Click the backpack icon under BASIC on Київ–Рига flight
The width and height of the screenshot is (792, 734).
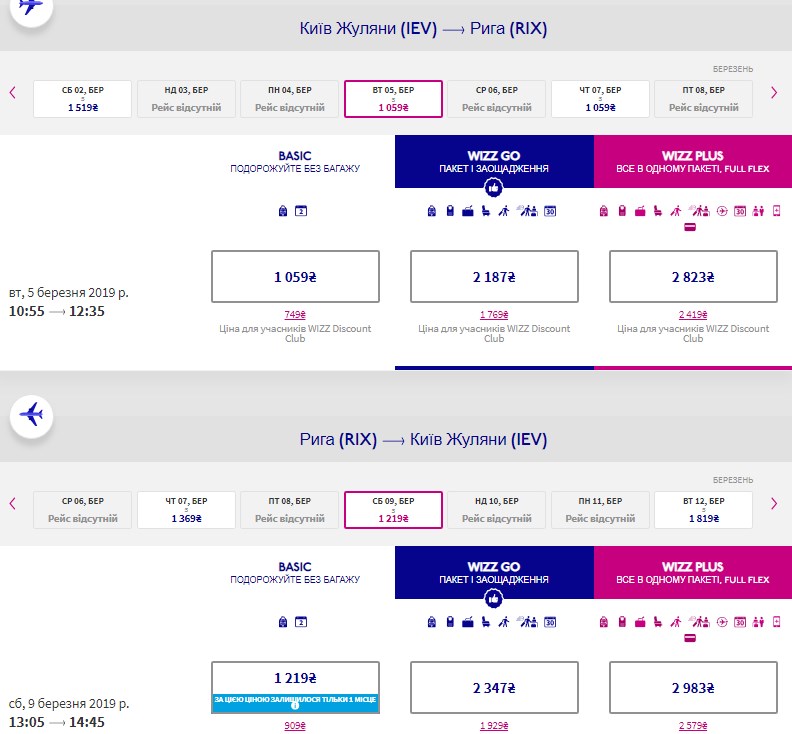pyautogui.click(x=283, y=211)
